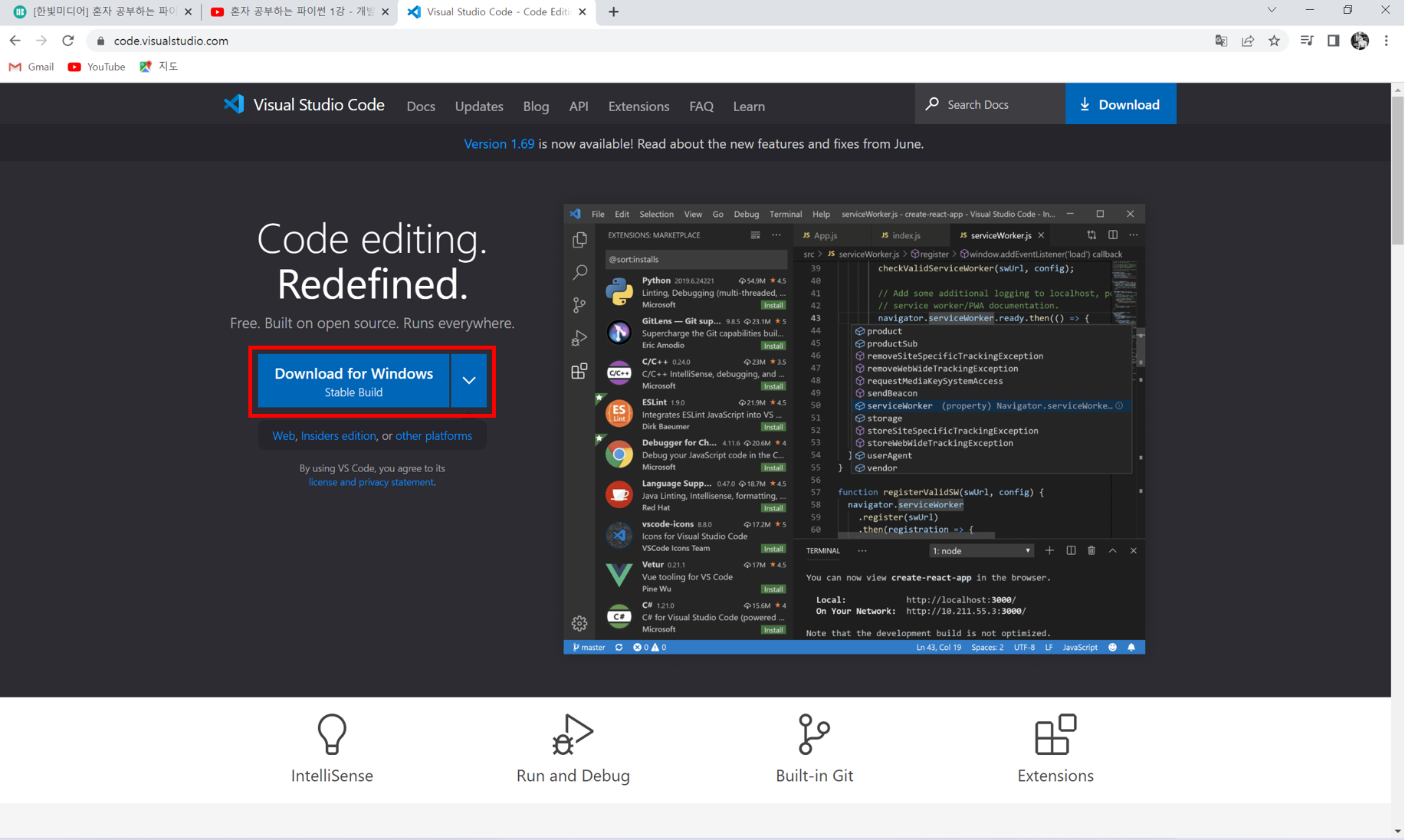
Task: Bookmark this page with star icon
Action: (1274, 41)
